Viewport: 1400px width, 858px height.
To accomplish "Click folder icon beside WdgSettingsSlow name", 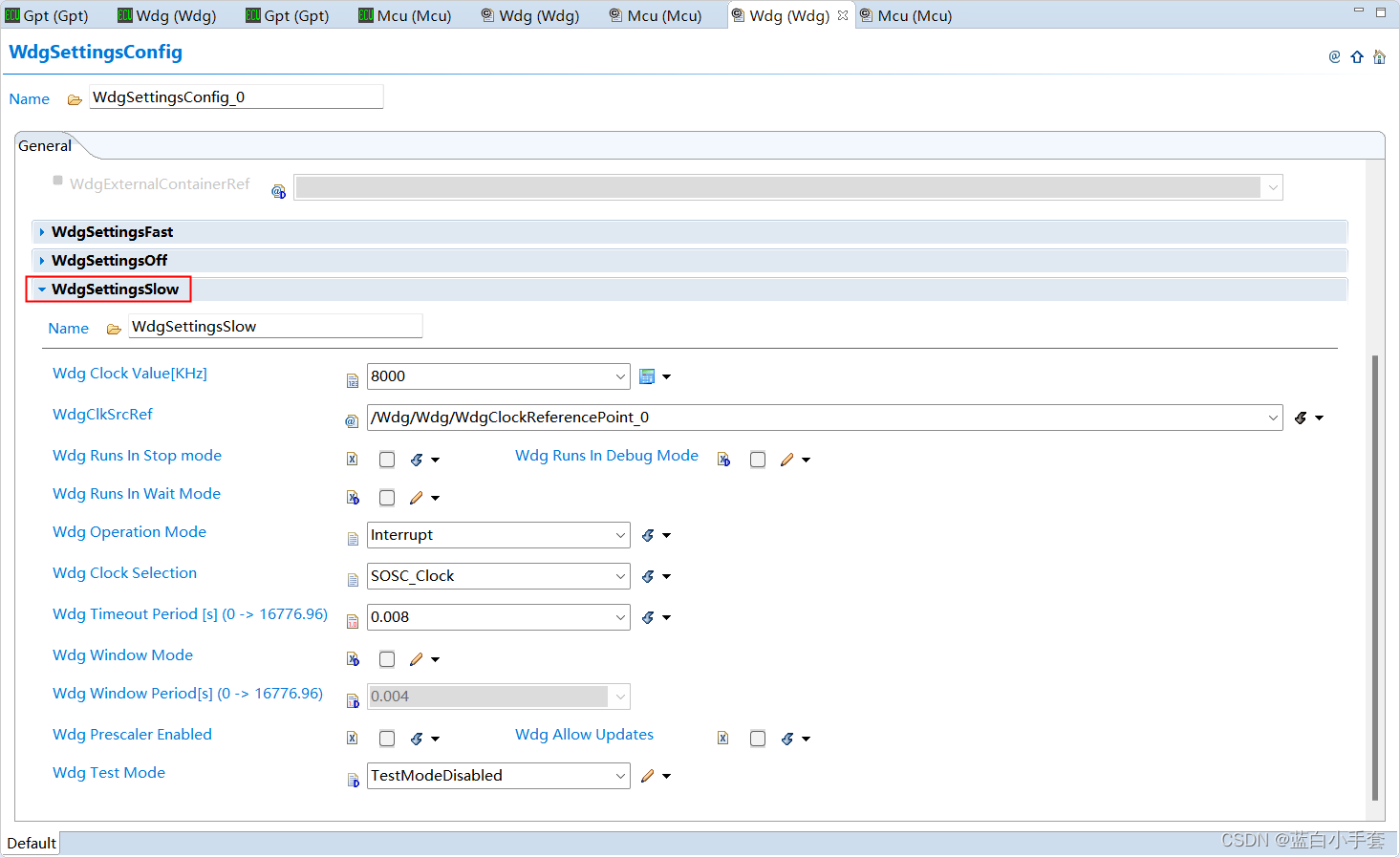I will coord(114,329).
